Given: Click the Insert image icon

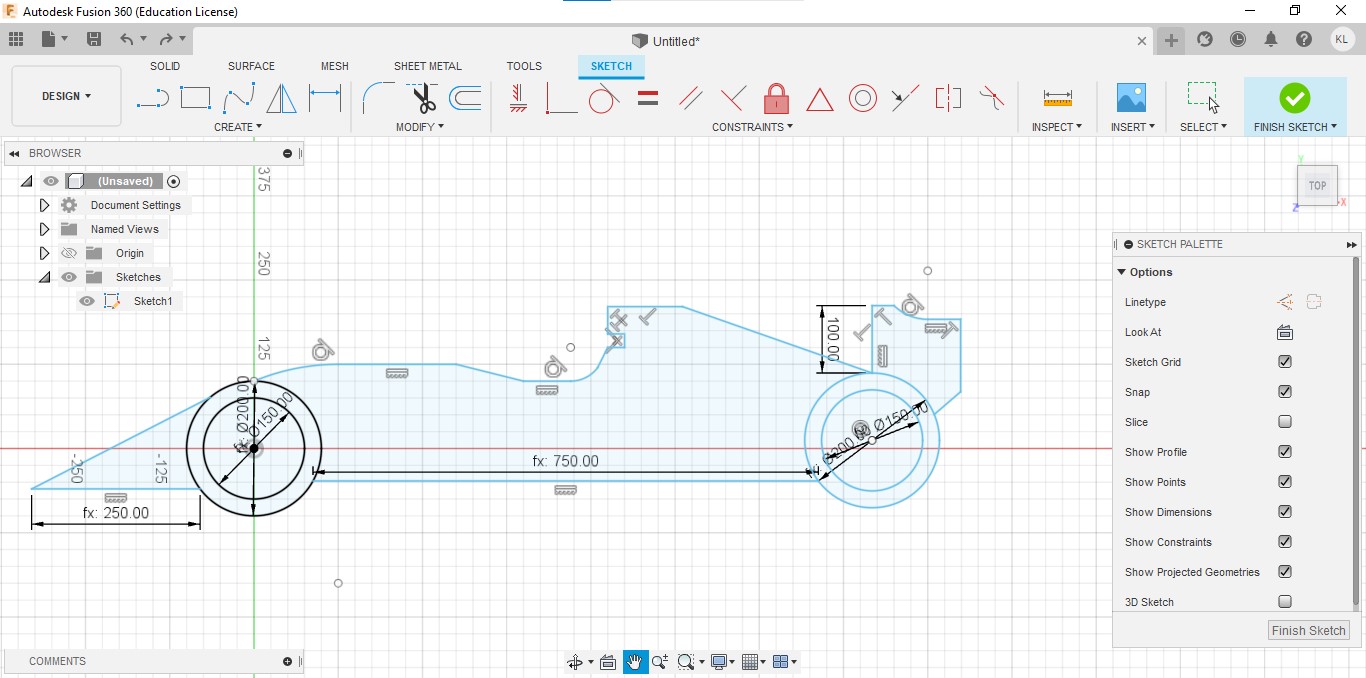Looking at the screenshot, I should click(1131, 98).
